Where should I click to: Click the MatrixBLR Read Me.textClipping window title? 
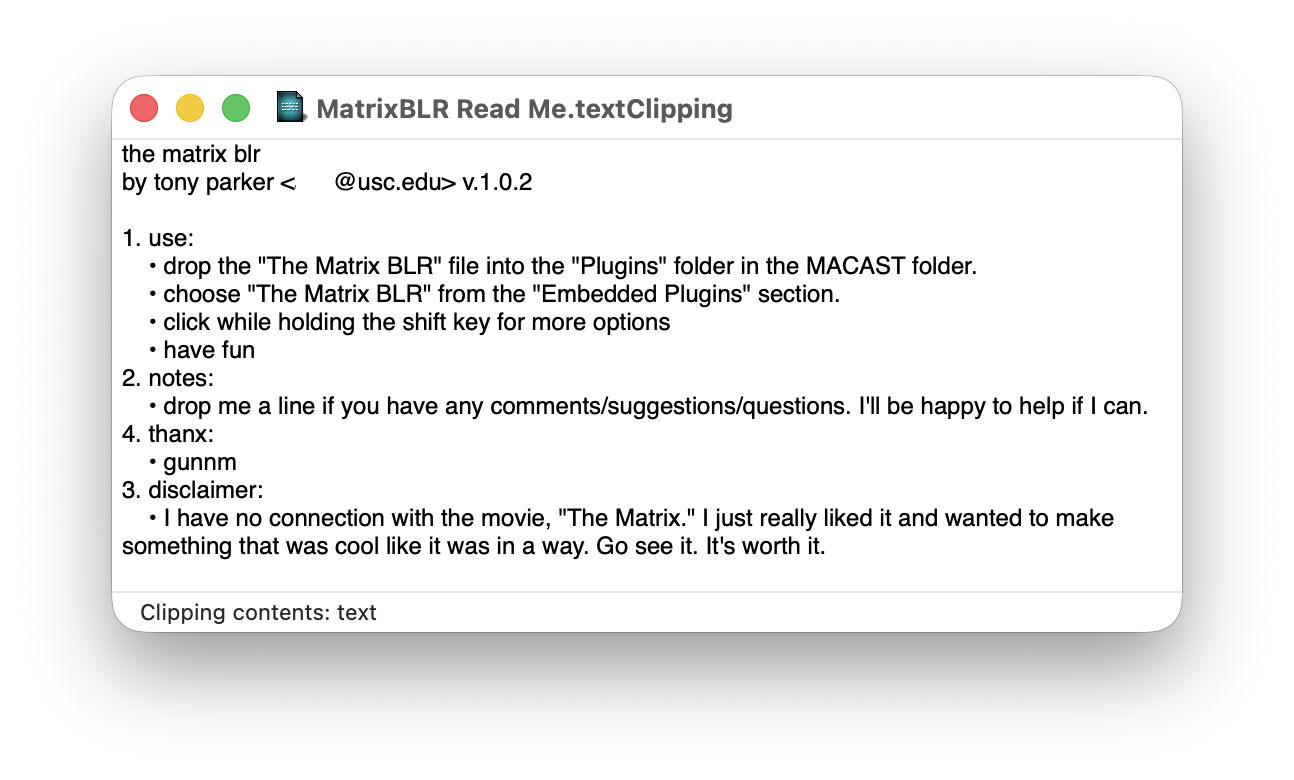pyautogui.click(x=524, y=108)
